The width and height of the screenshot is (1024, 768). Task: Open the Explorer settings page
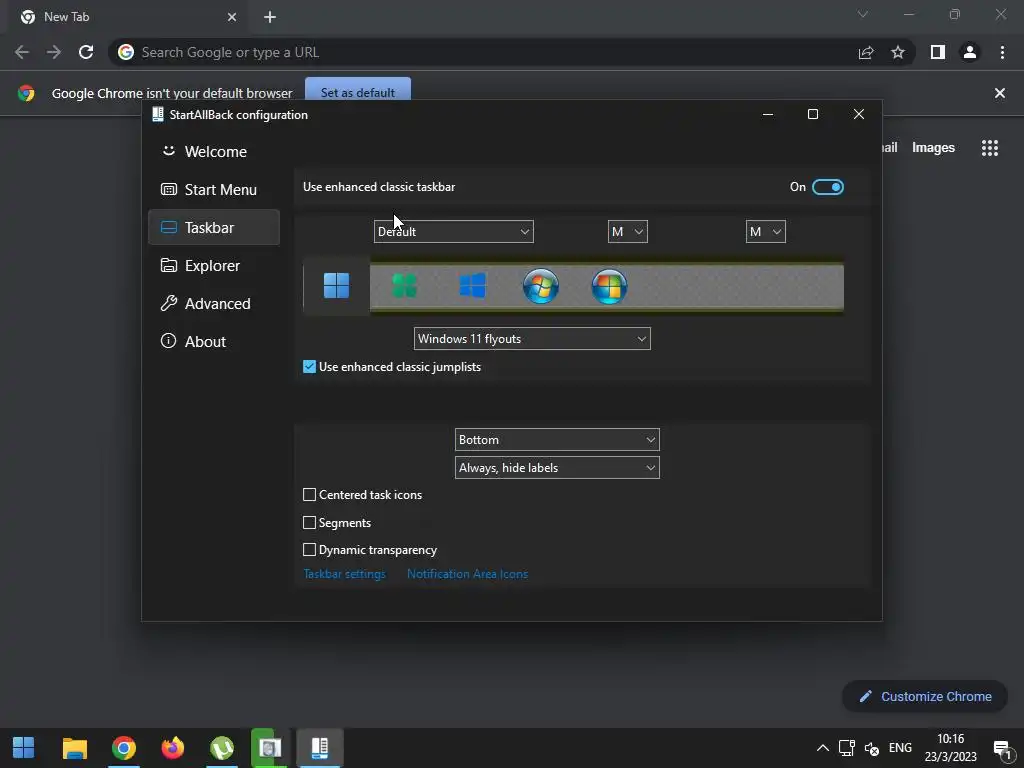(214, 266)
